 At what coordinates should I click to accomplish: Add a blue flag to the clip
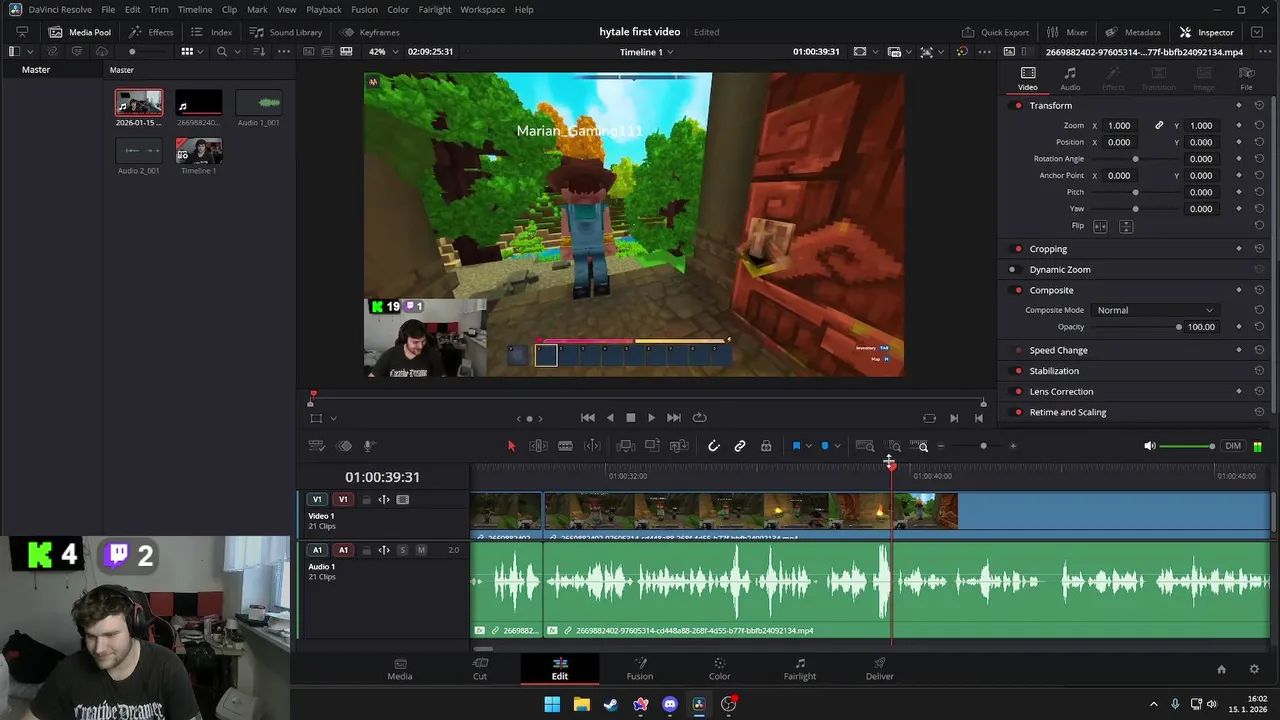click(796, 446)
